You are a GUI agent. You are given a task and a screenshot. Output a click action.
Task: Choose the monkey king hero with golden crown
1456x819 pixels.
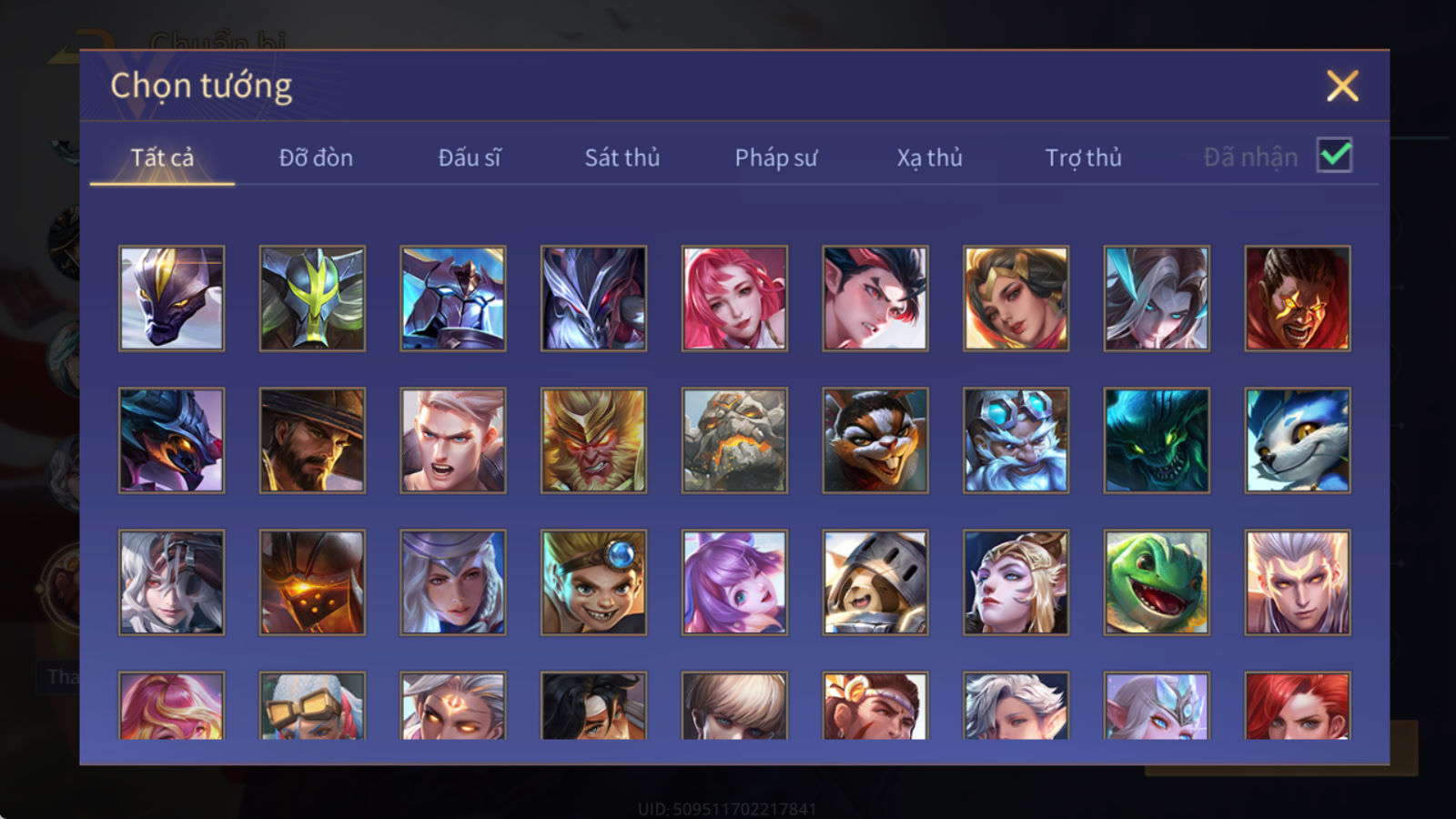(593, 440)
